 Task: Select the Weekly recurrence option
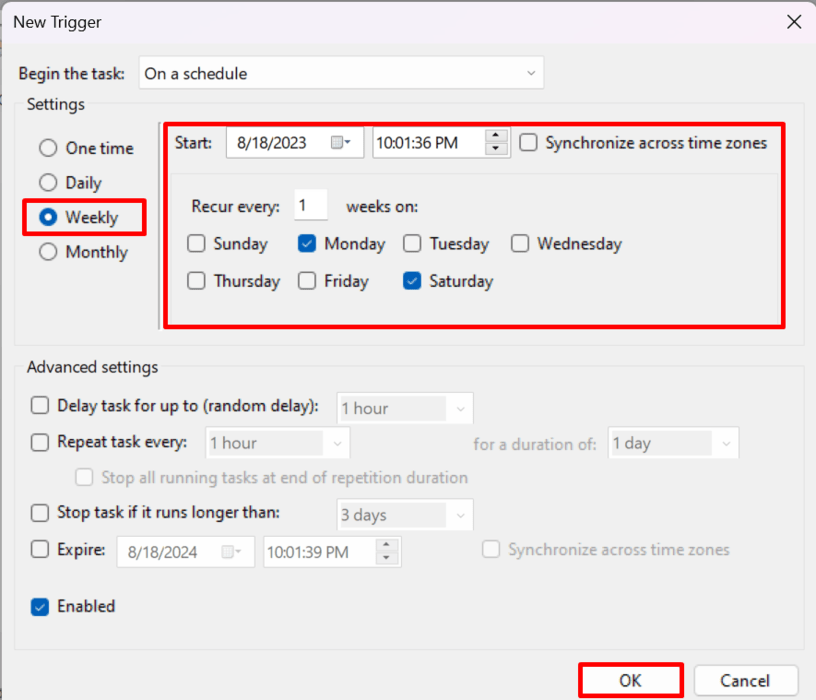click(x=47, y=217)
